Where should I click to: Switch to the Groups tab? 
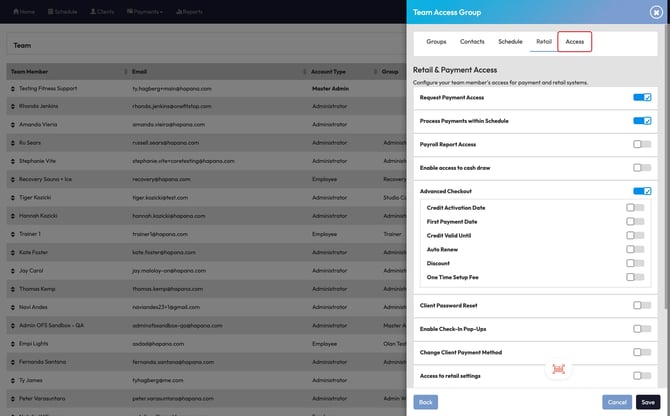pos(436,42)
